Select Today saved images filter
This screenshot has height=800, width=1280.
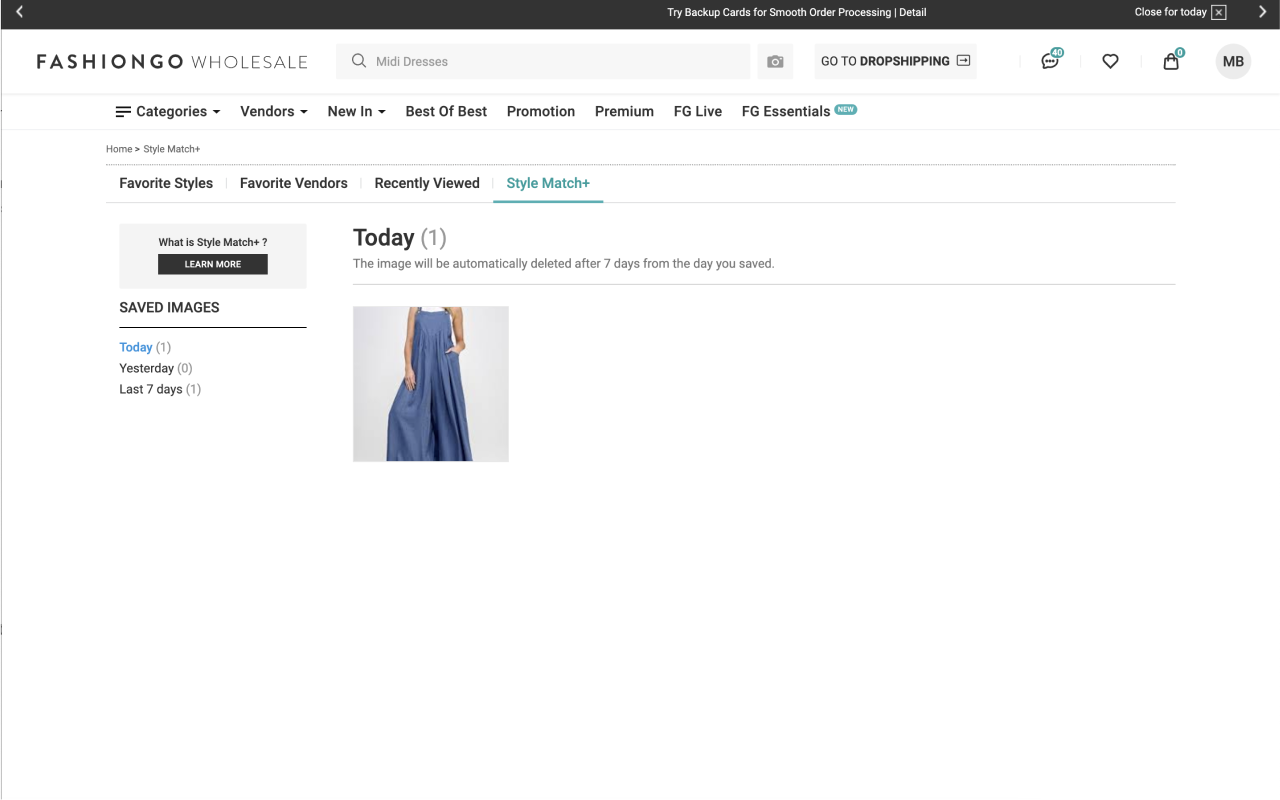point(145,347)
